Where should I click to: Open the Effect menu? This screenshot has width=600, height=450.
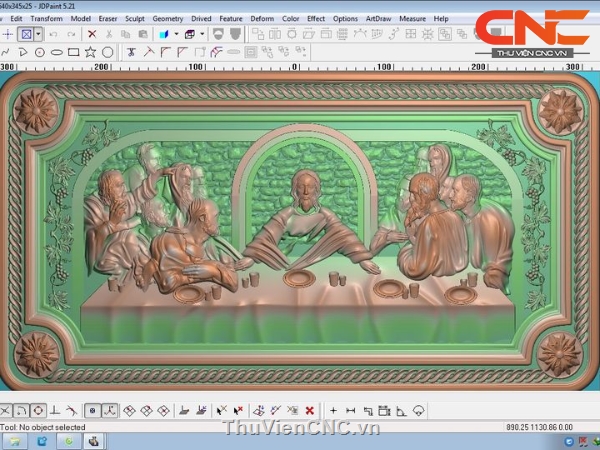[316, 18]
